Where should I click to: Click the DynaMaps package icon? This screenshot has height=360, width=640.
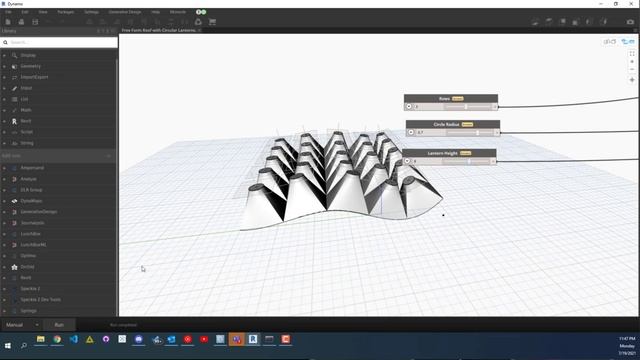14,201
